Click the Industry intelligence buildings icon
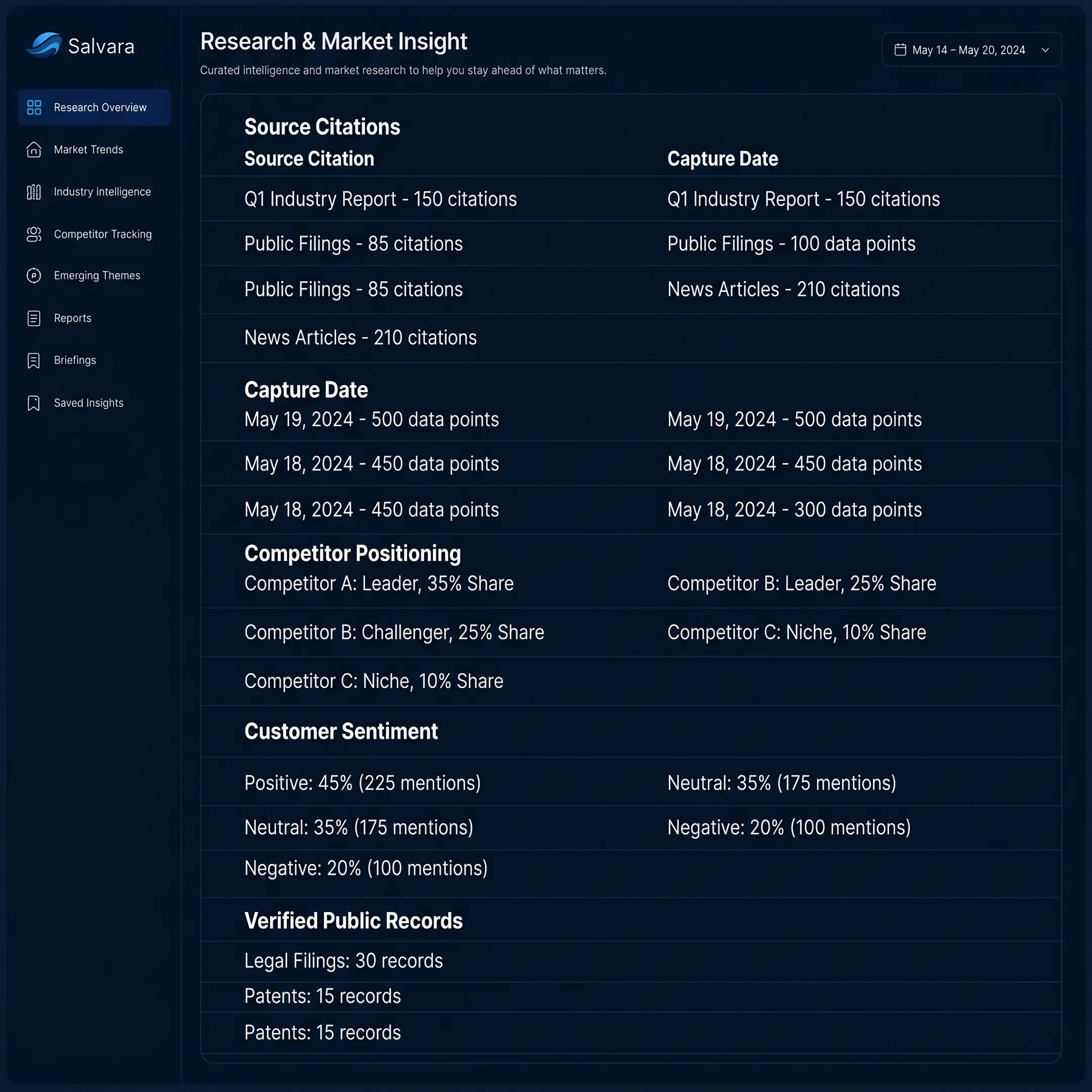The height and width of the screenshot is (1092, 1092). [34, 192]
